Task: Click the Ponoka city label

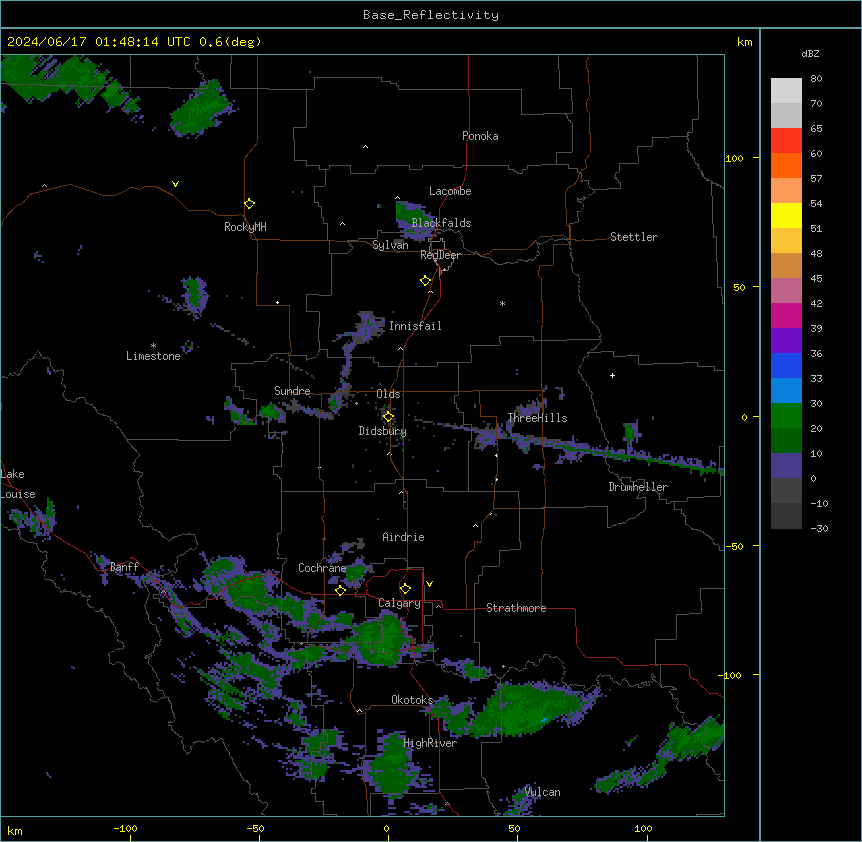Action: (480, 136)
